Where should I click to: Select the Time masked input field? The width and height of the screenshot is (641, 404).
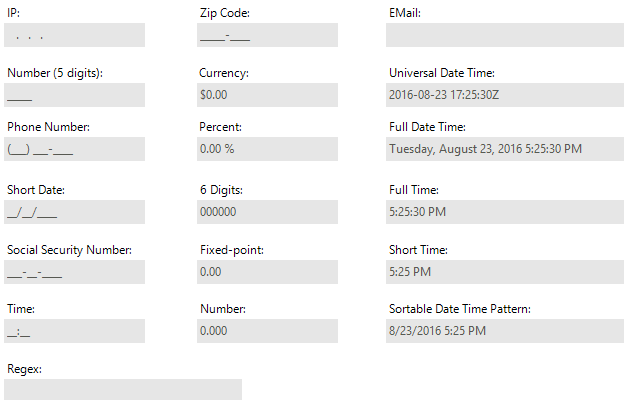(74, 331)
